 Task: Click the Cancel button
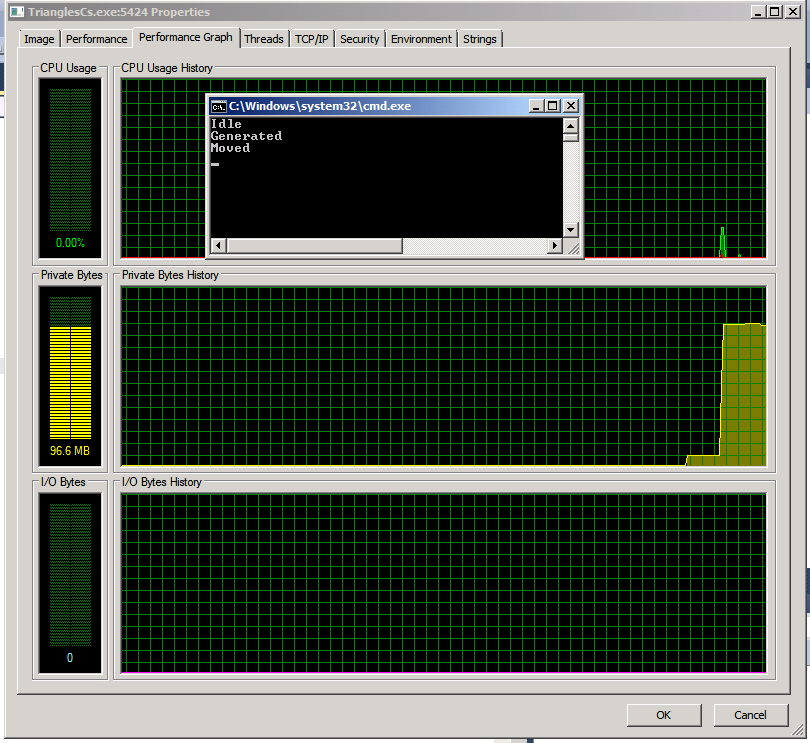[x=751, y=715]
